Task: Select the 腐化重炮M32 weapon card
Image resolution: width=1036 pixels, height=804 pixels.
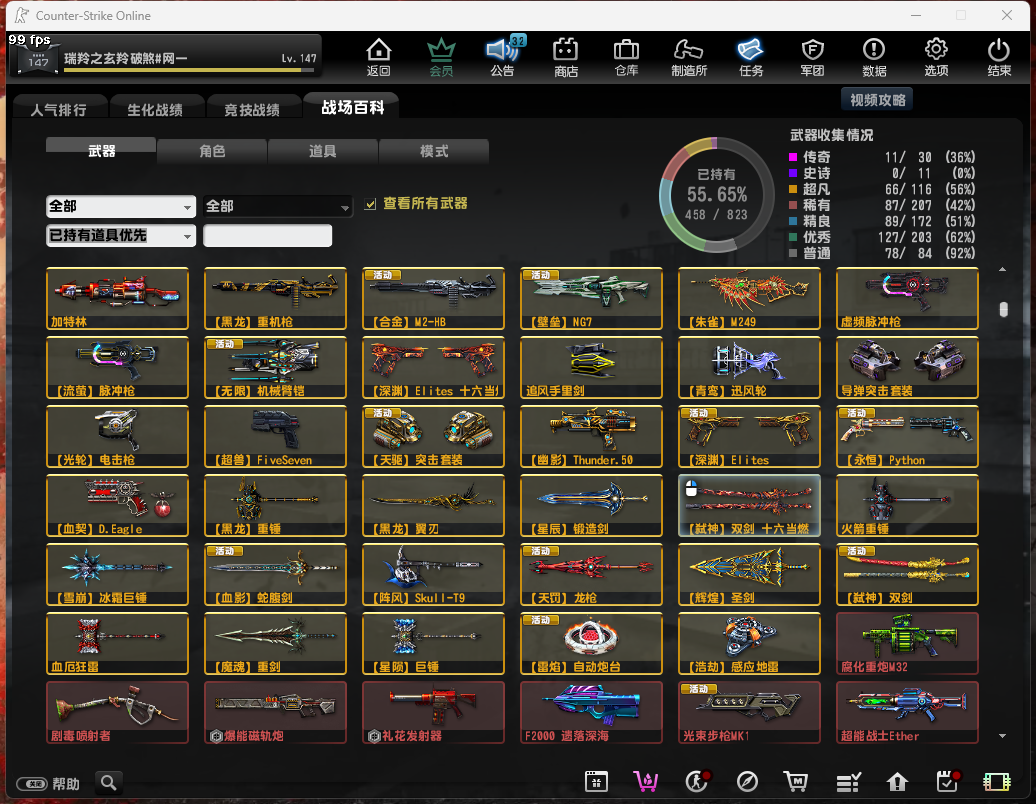Action: click(907, 643)
